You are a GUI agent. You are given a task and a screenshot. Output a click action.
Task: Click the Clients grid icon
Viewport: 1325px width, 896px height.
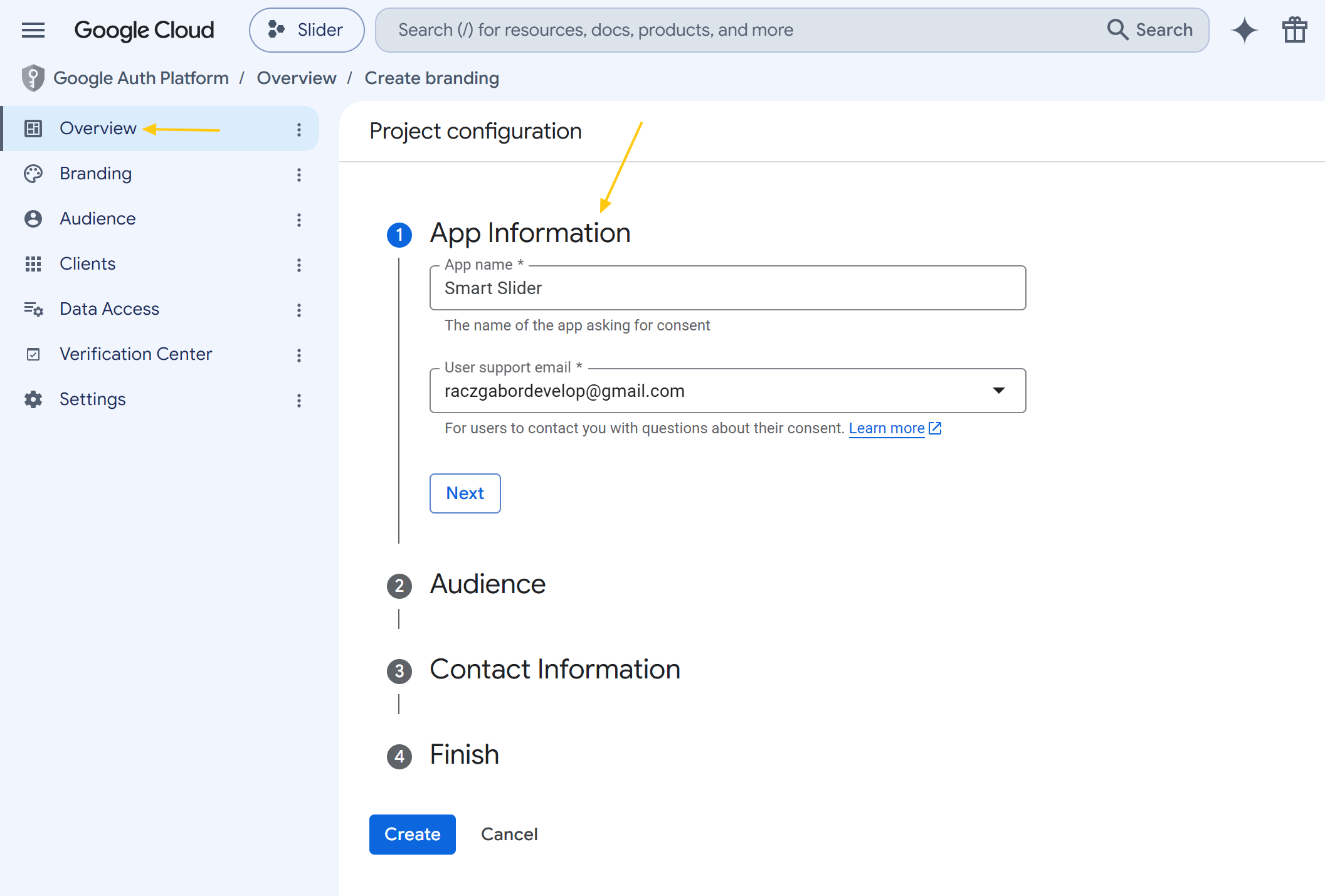pyautogui.click(x=33, y=264)
